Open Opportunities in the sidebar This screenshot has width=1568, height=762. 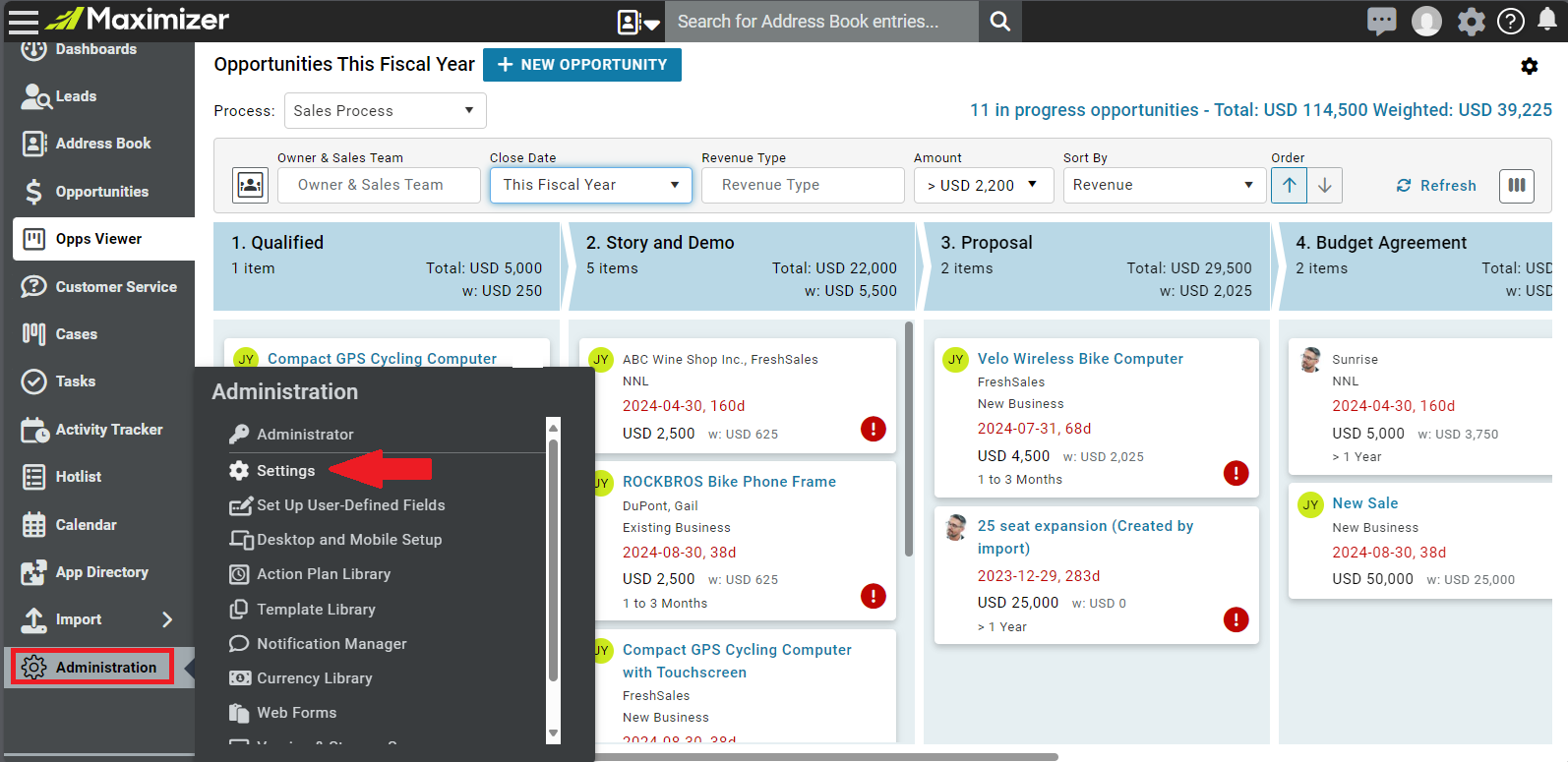(x=102, y=192)
